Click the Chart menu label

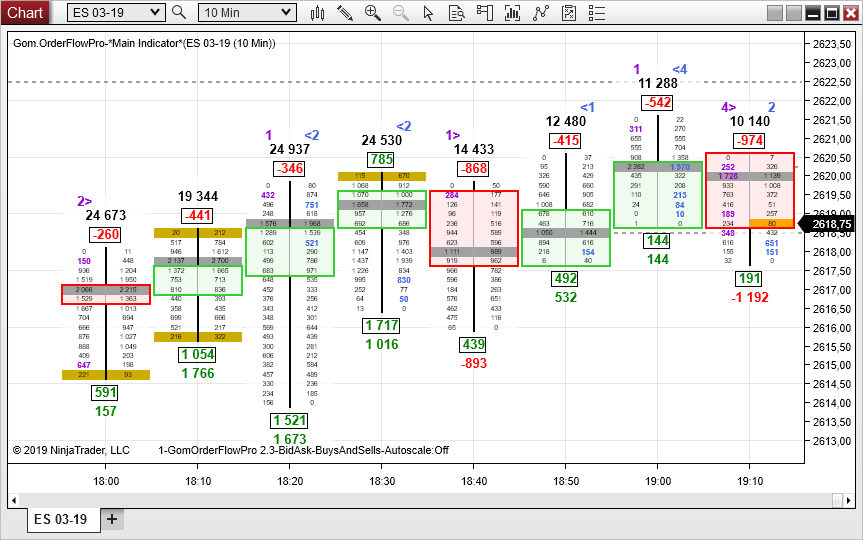(x=25, y=12)
